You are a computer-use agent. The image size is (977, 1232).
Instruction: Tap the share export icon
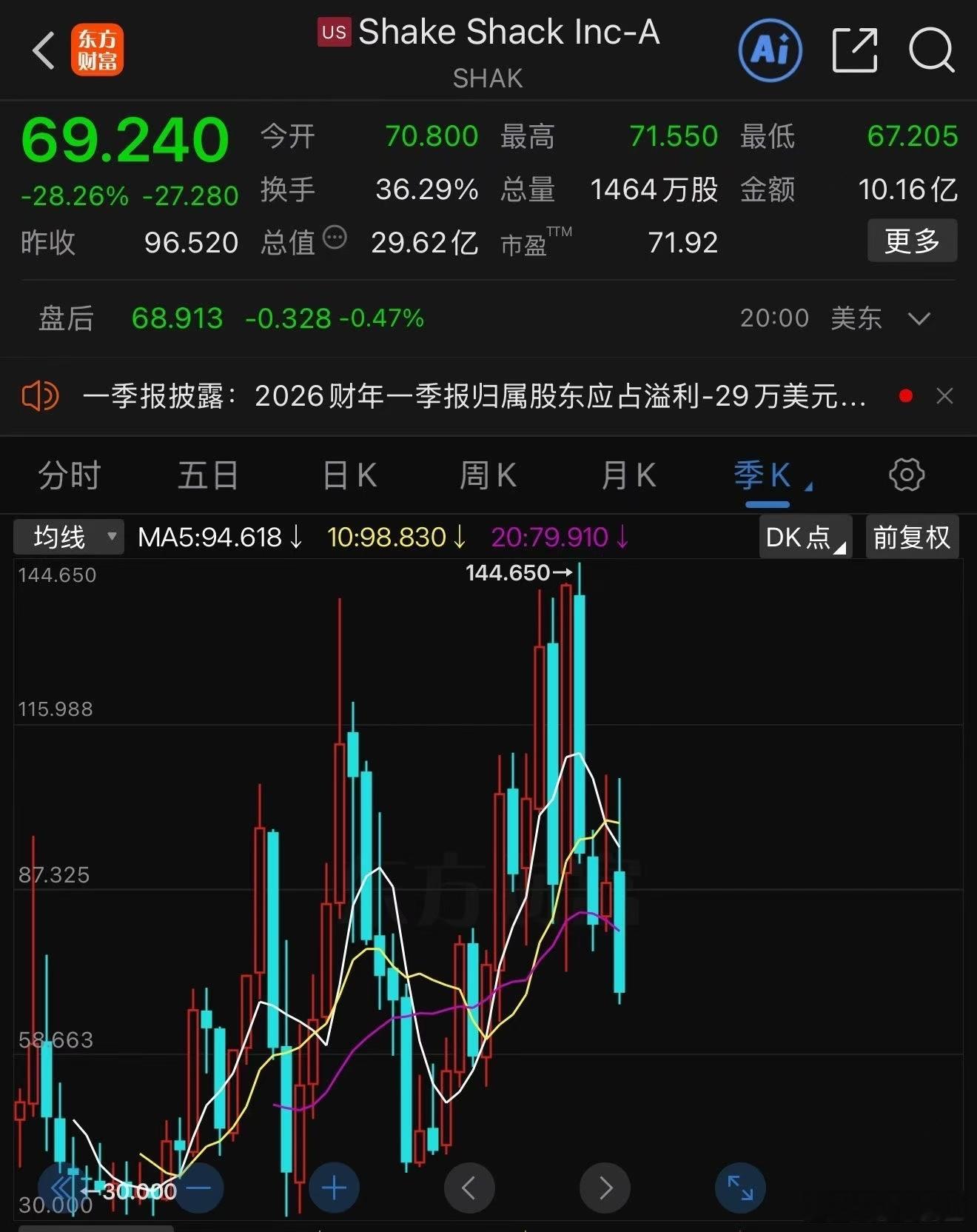(x=855, y=50)
